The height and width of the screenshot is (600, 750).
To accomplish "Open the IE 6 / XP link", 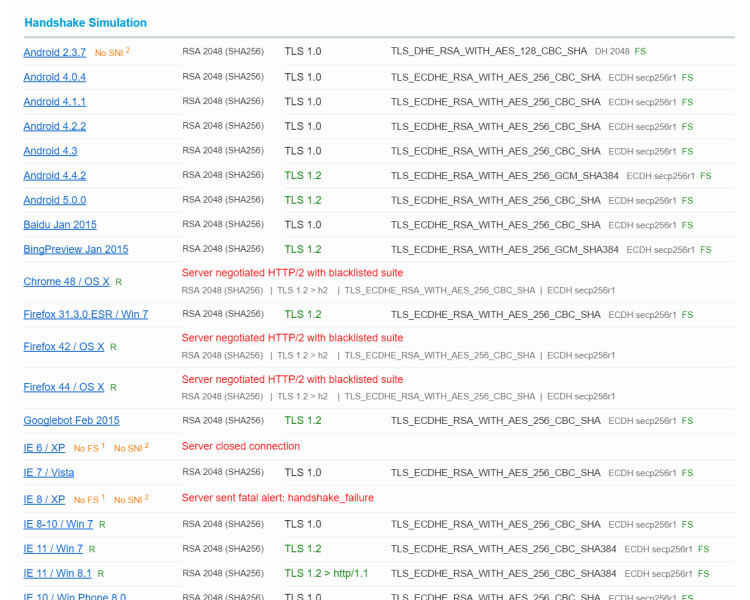I will point(44,448).
